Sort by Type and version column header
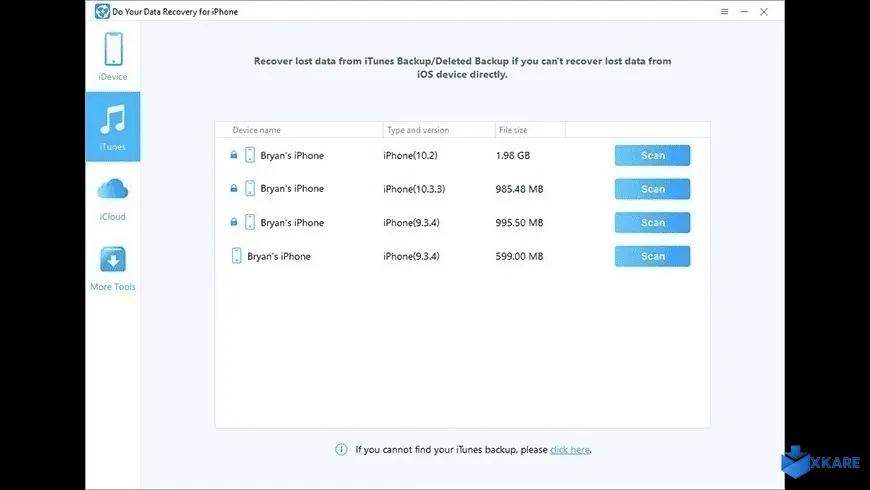The height and width of the screenshot is (490, 870). pyautogui.click(x=418, y=130)
